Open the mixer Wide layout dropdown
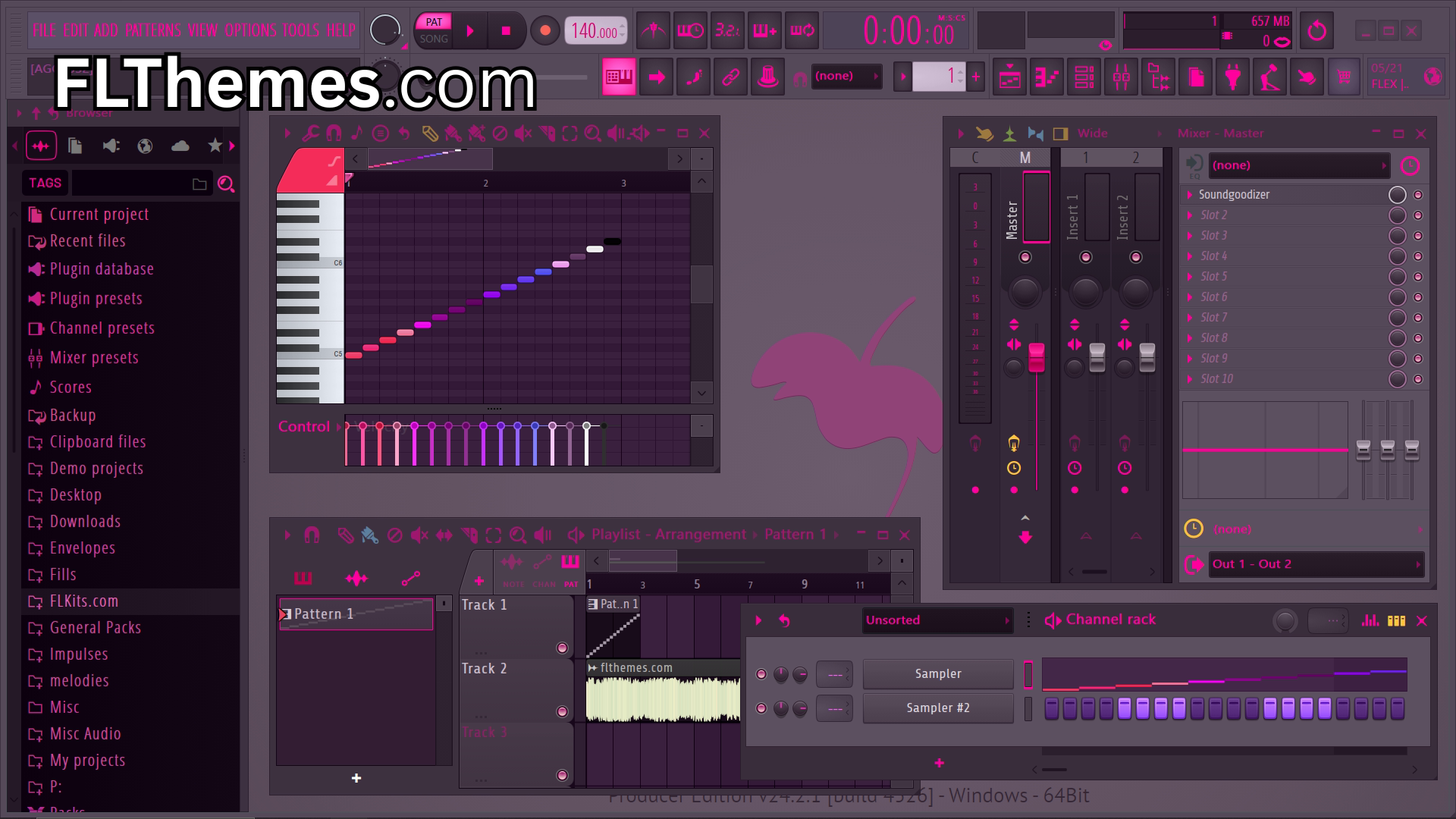The width and height of the screenshot is (1456, 819). pyautogui.click(x=1093, y=133)
